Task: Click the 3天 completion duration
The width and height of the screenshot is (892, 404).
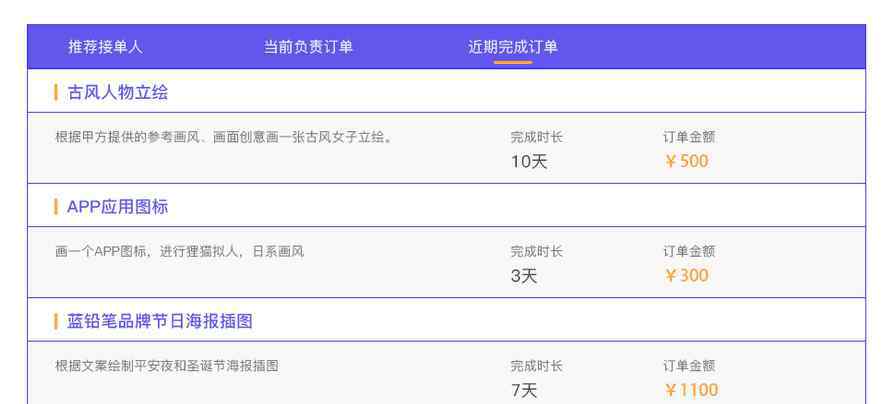Action: (x=524, y=277)
